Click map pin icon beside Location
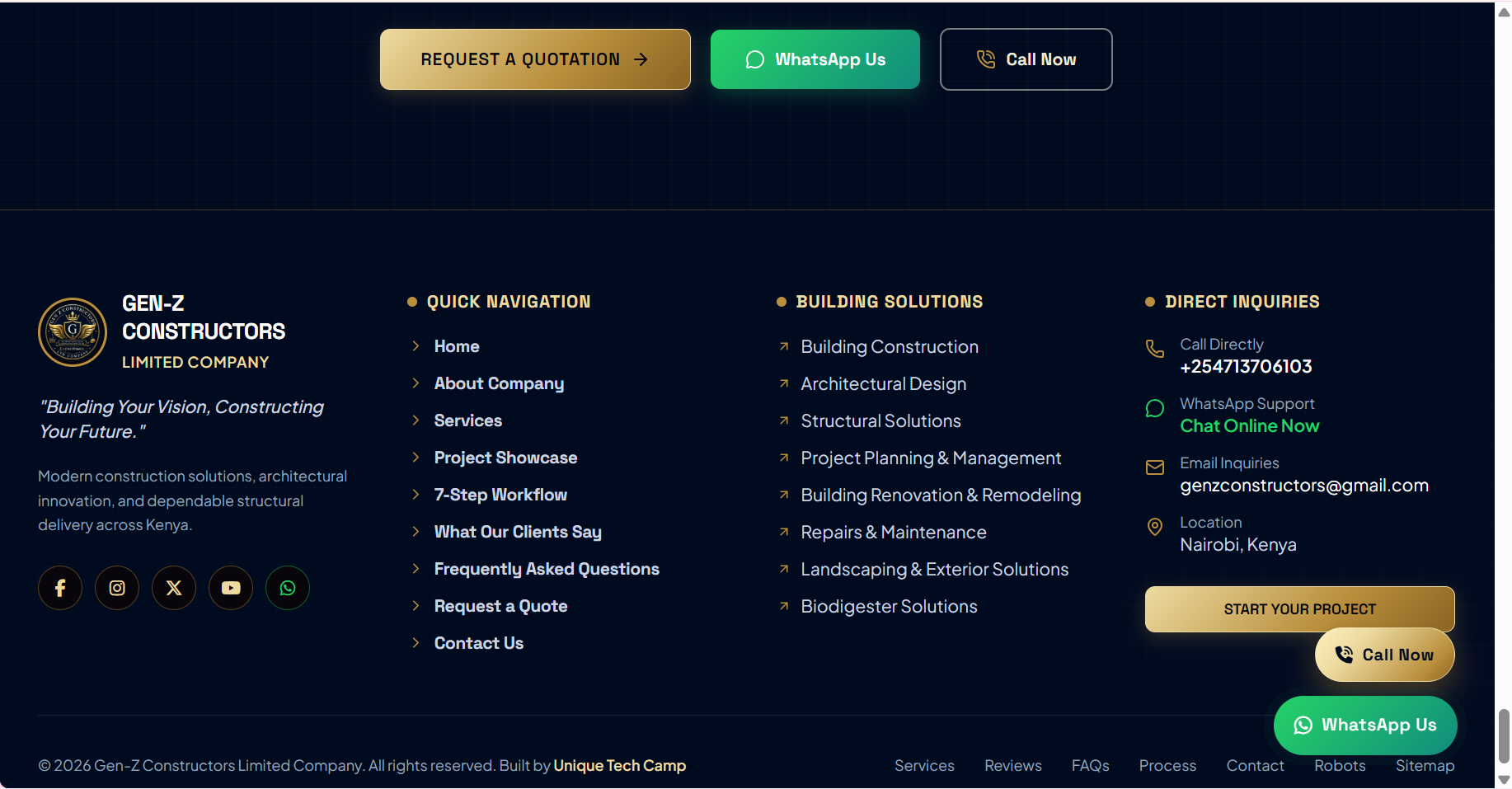 [x=1155, y=527]
